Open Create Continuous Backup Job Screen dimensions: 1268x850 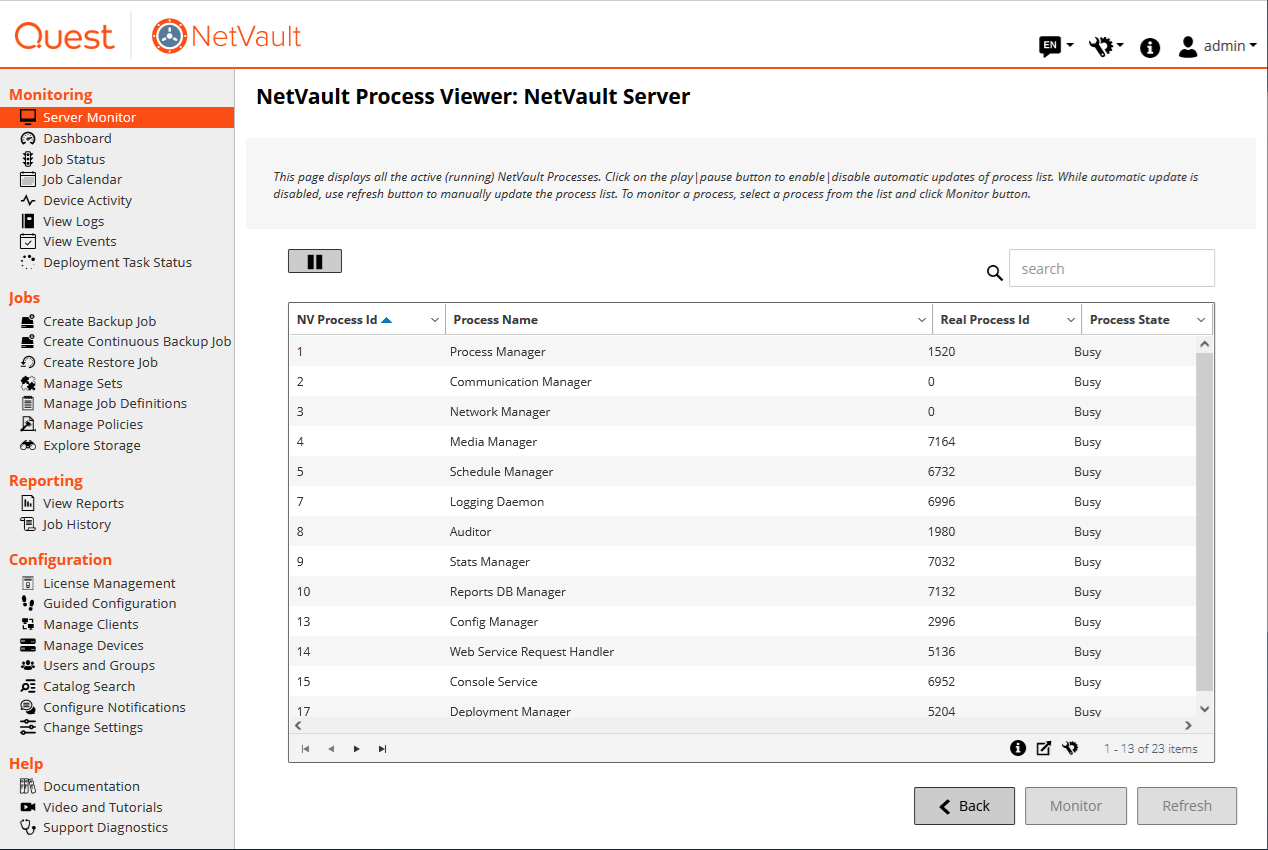click(137, 341)
